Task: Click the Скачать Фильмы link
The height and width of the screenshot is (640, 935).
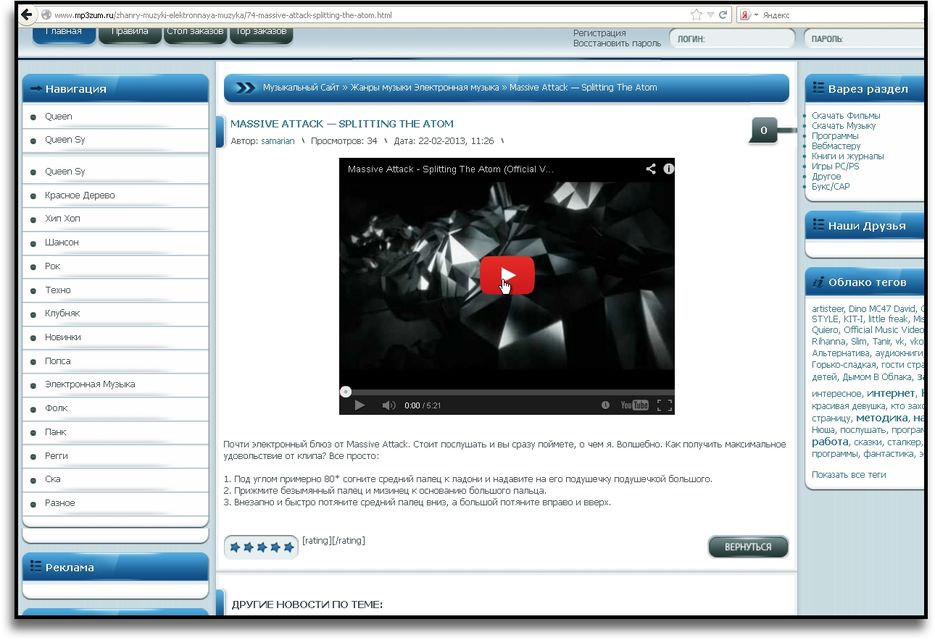Action: coord(846,116)
